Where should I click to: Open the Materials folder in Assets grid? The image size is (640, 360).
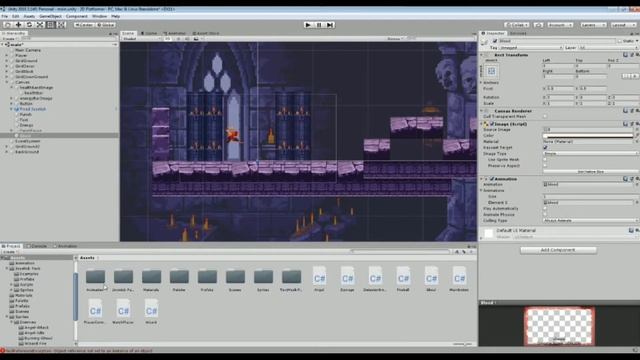(x=151, y=280)
